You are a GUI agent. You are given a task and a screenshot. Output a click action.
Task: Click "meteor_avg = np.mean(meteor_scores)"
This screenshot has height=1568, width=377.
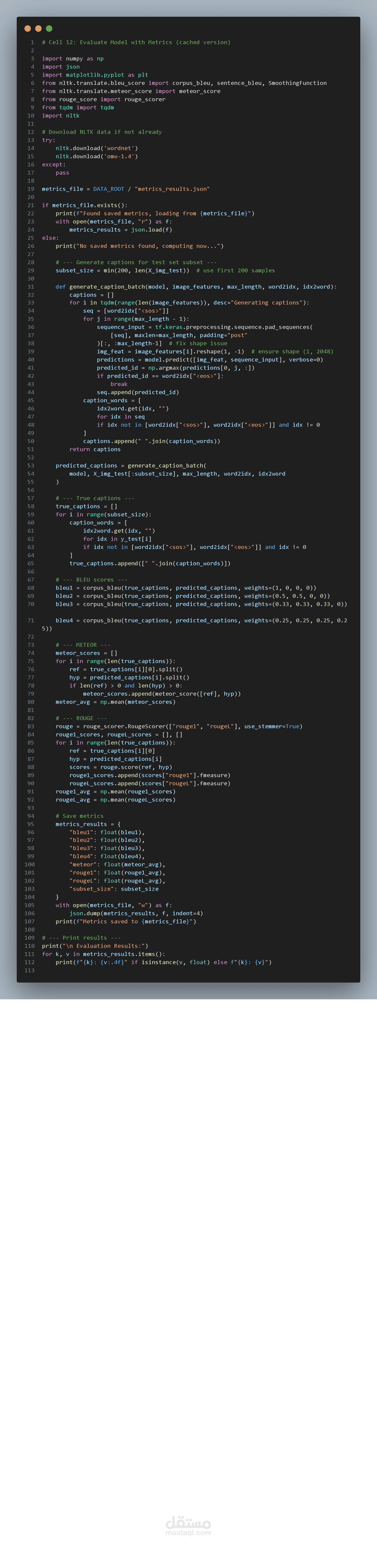tap(116, 702)
